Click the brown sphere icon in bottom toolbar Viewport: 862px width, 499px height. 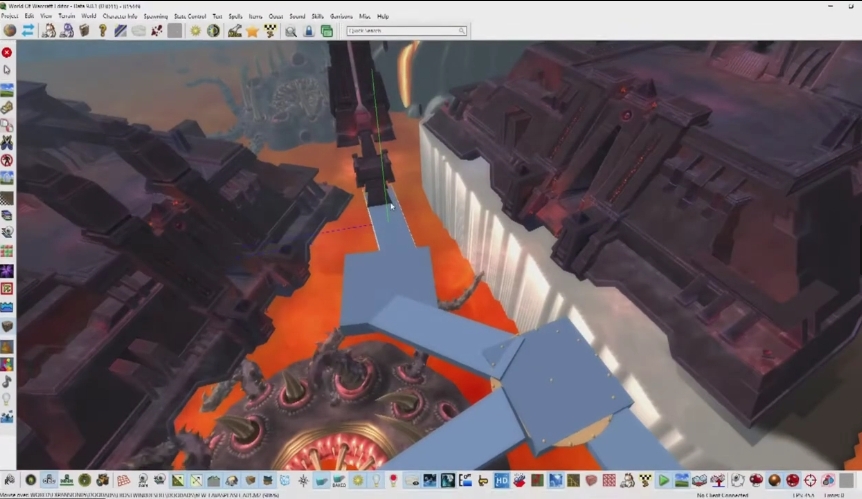coord(774,481)
